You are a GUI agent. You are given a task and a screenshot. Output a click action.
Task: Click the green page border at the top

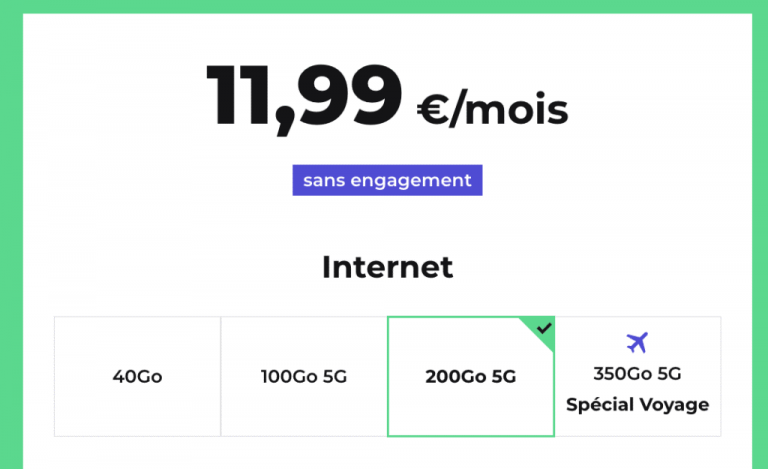[x=384, y=6]
